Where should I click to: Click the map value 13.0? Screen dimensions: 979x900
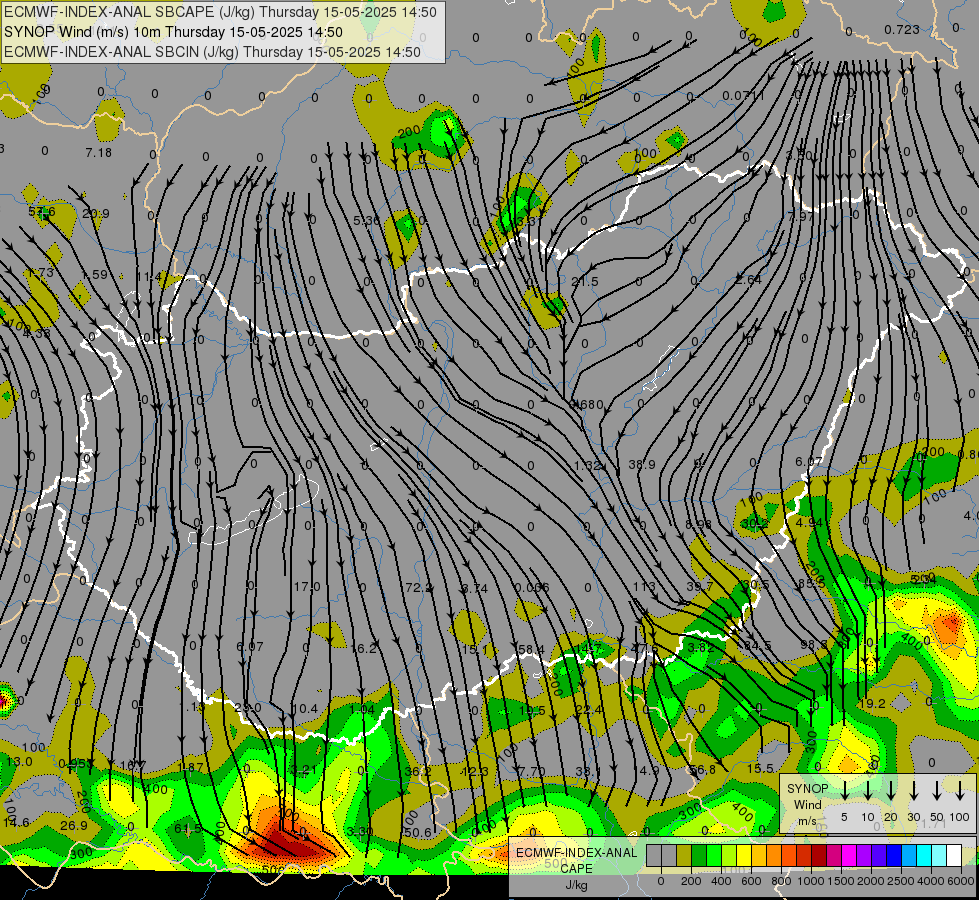(19, 761)
